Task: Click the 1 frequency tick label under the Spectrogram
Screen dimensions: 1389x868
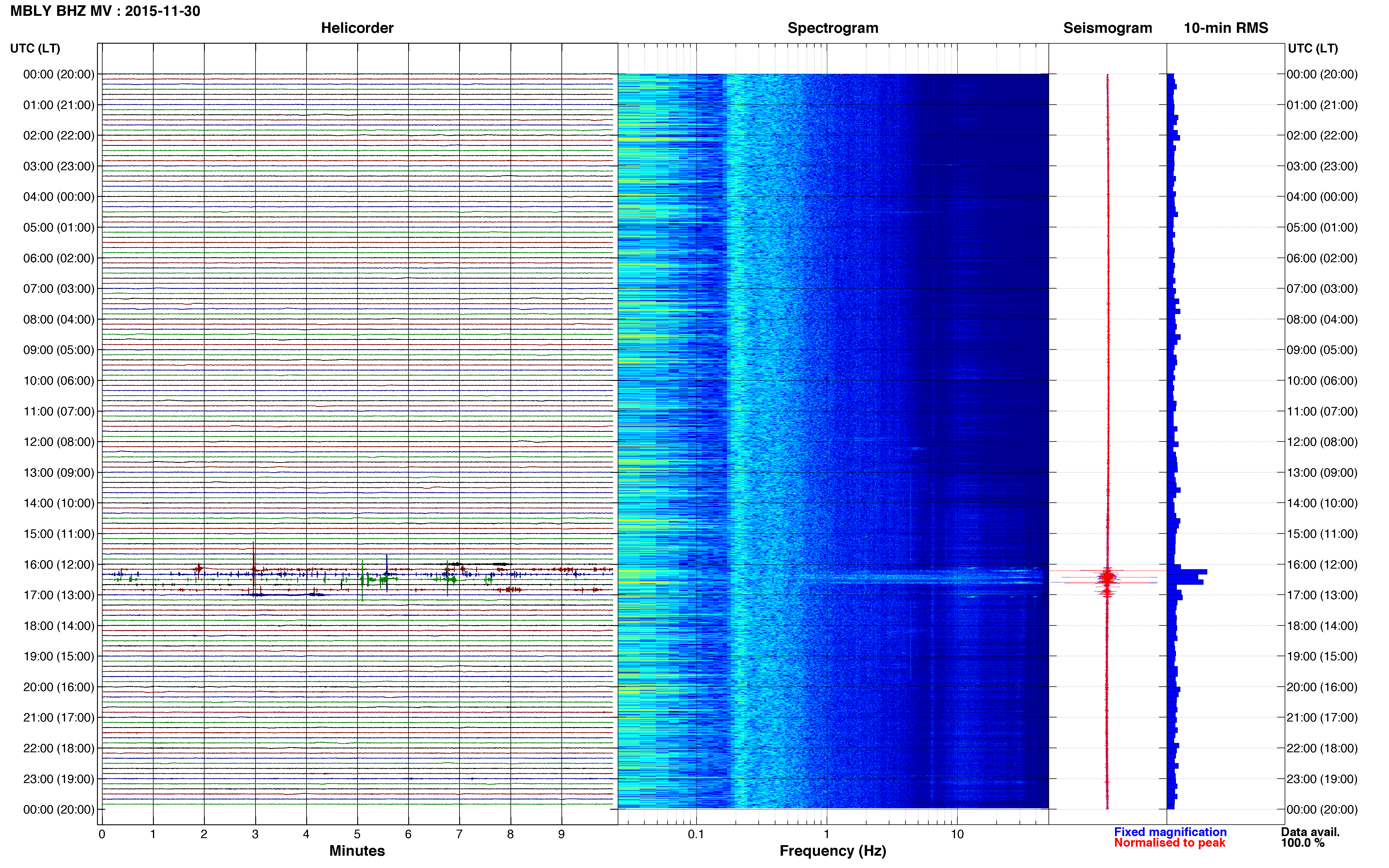Action: pos(826,835)
